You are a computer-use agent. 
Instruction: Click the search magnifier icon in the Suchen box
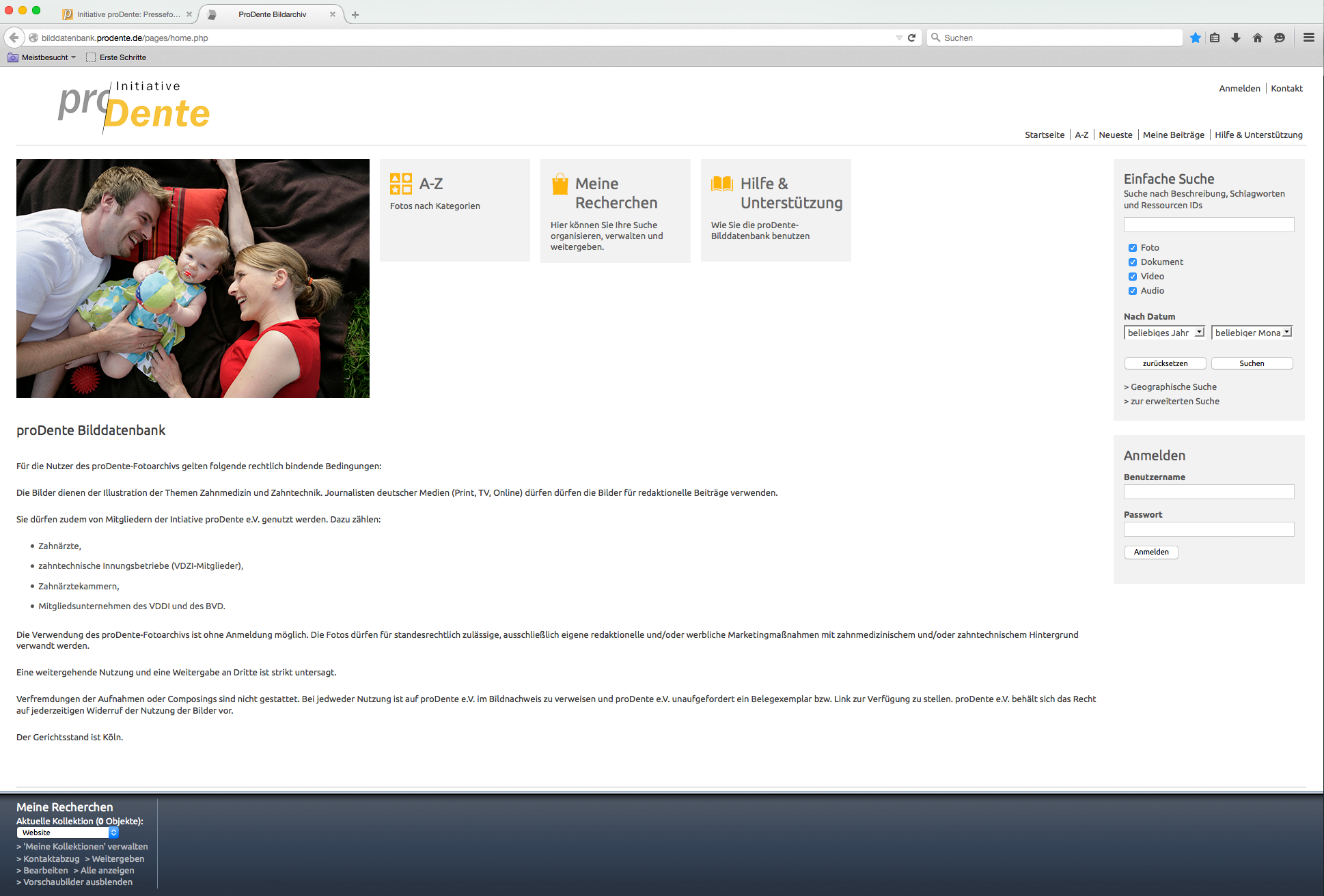(x=936, y=38)
